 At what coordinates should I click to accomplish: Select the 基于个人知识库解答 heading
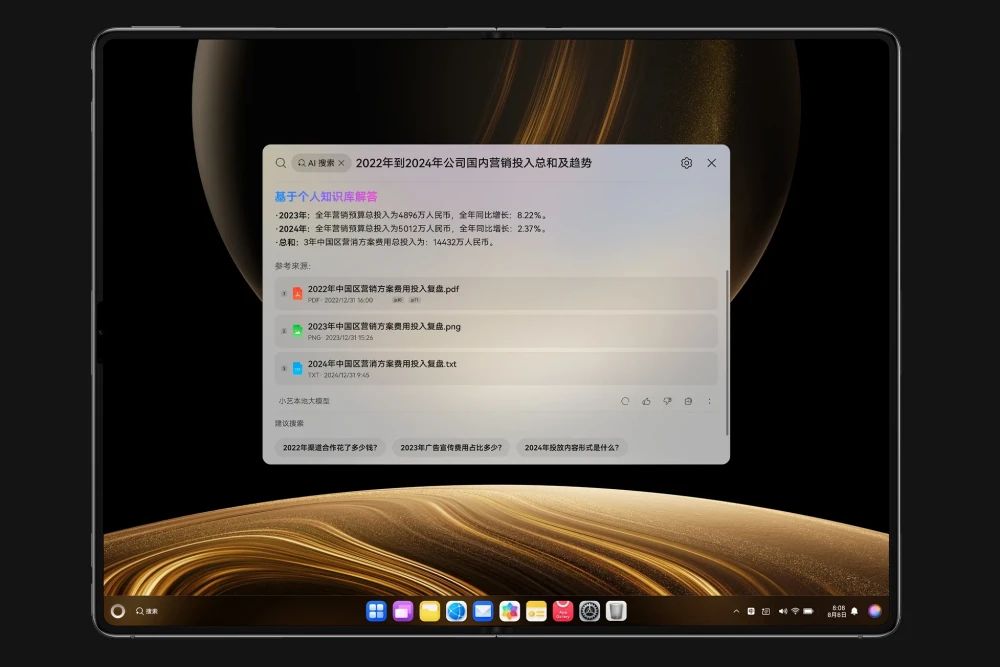point(326,196)
